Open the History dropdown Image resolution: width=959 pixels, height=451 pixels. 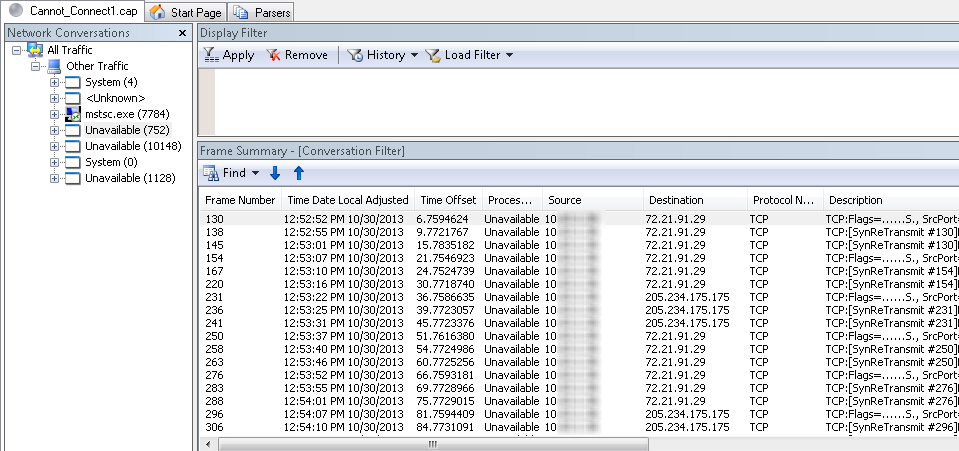tap(414, 55)
